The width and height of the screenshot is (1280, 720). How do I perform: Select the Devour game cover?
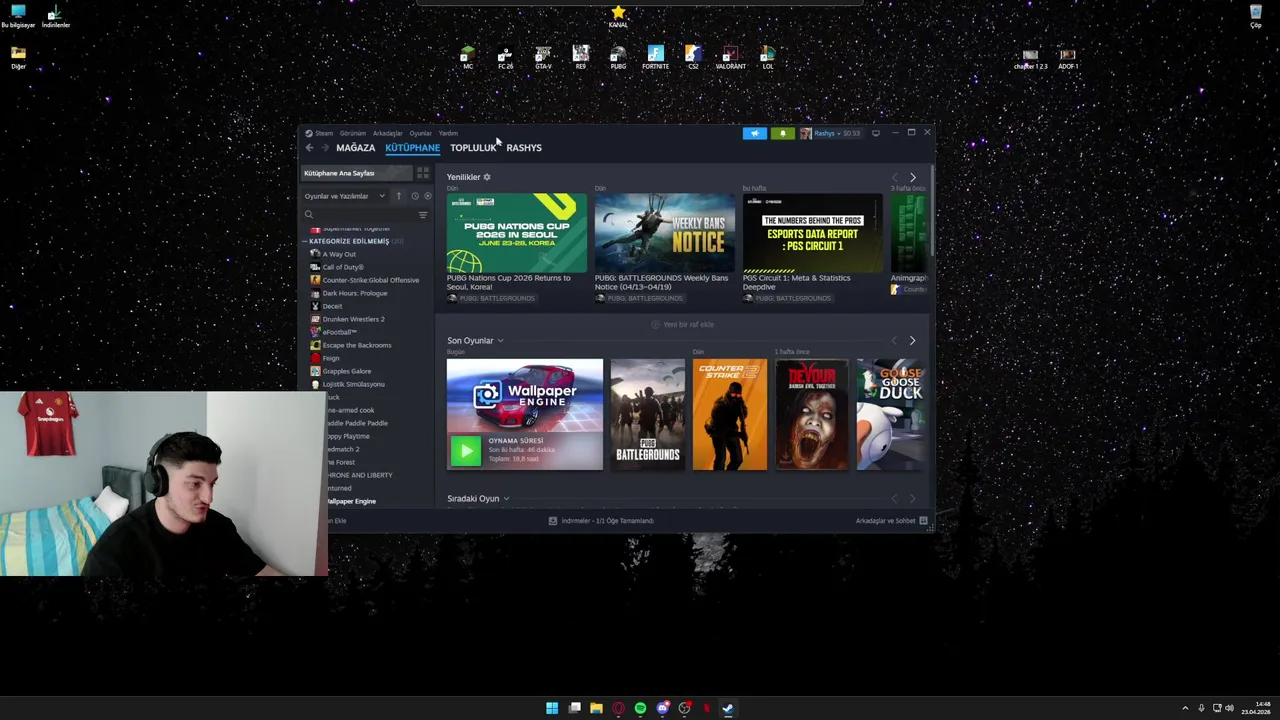point(812,414)
